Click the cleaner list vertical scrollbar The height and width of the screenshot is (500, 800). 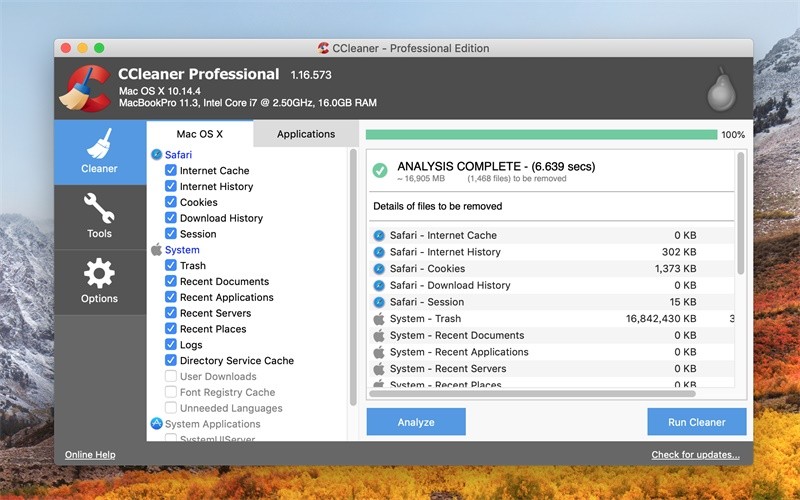[x=353, y=277]
